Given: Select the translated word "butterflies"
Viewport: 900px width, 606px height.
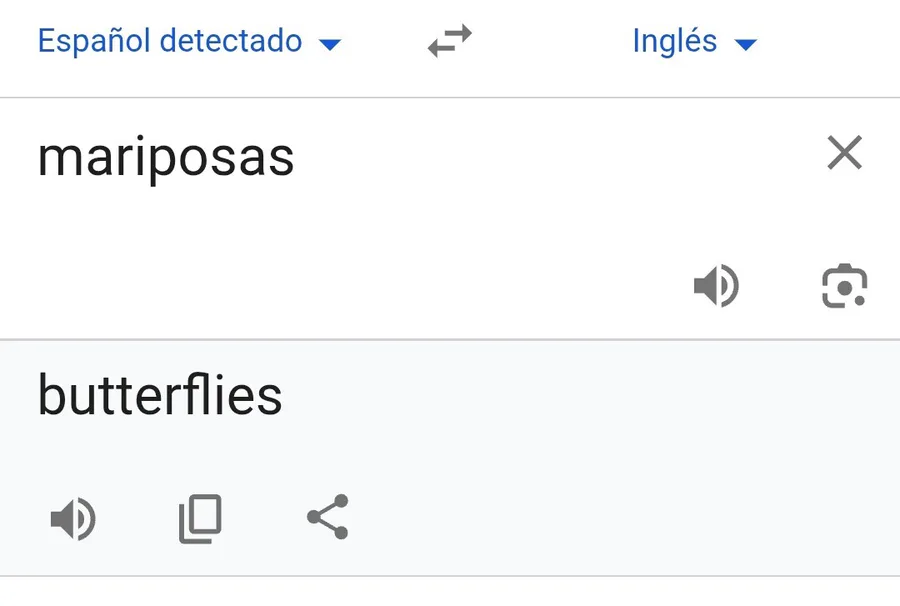Looking at the screenshot, I should [160, 396].
